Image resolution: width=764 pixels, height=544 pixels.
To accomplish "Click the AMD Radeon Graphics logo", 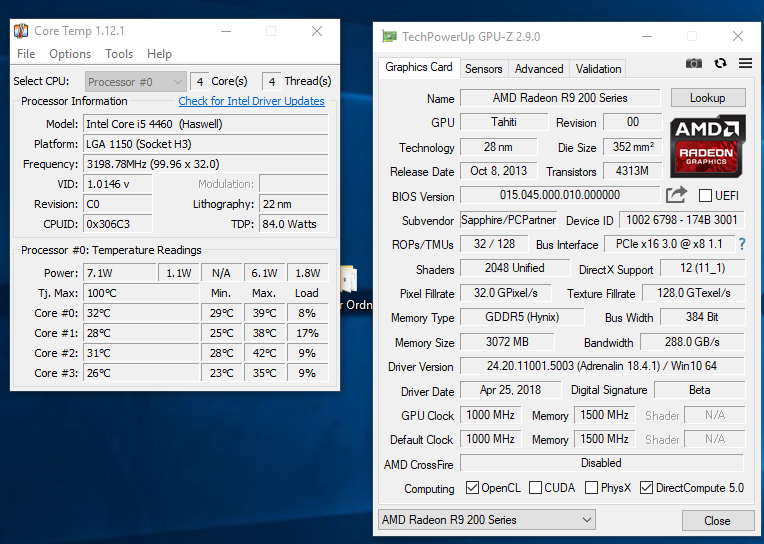I will [707, 146].
